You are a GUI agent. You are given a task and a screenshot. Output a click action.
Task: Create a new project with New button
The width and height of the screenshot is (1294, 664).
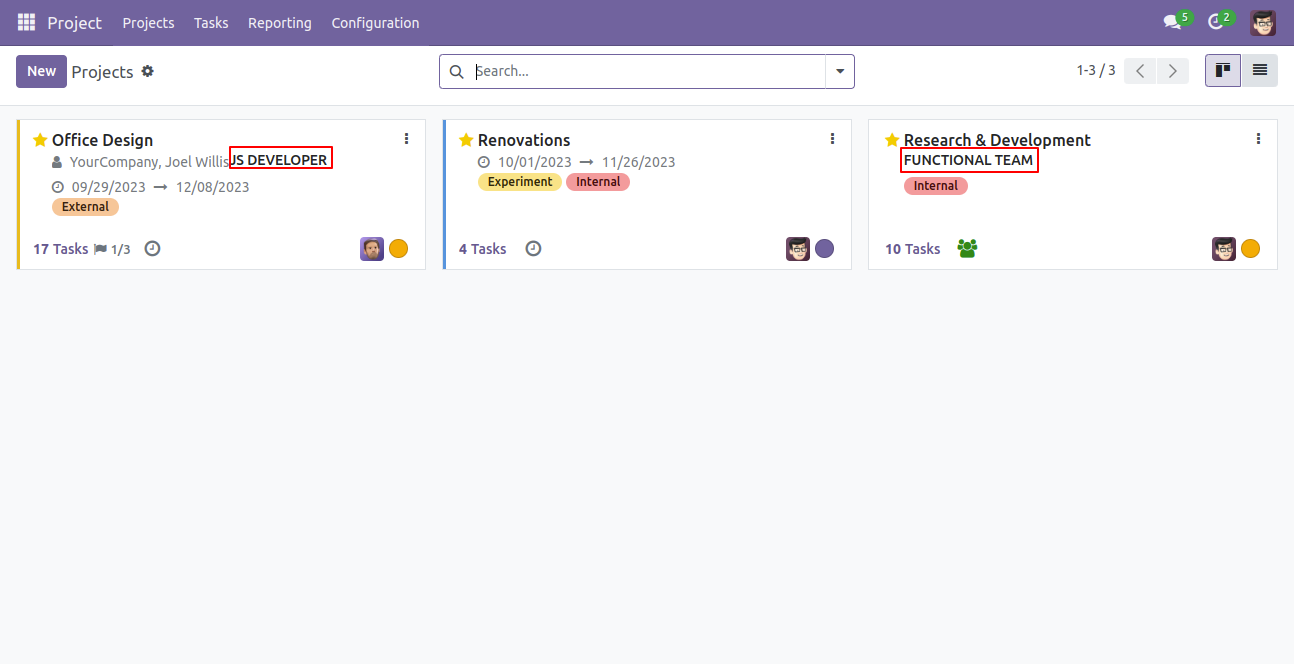click(41, 71)
